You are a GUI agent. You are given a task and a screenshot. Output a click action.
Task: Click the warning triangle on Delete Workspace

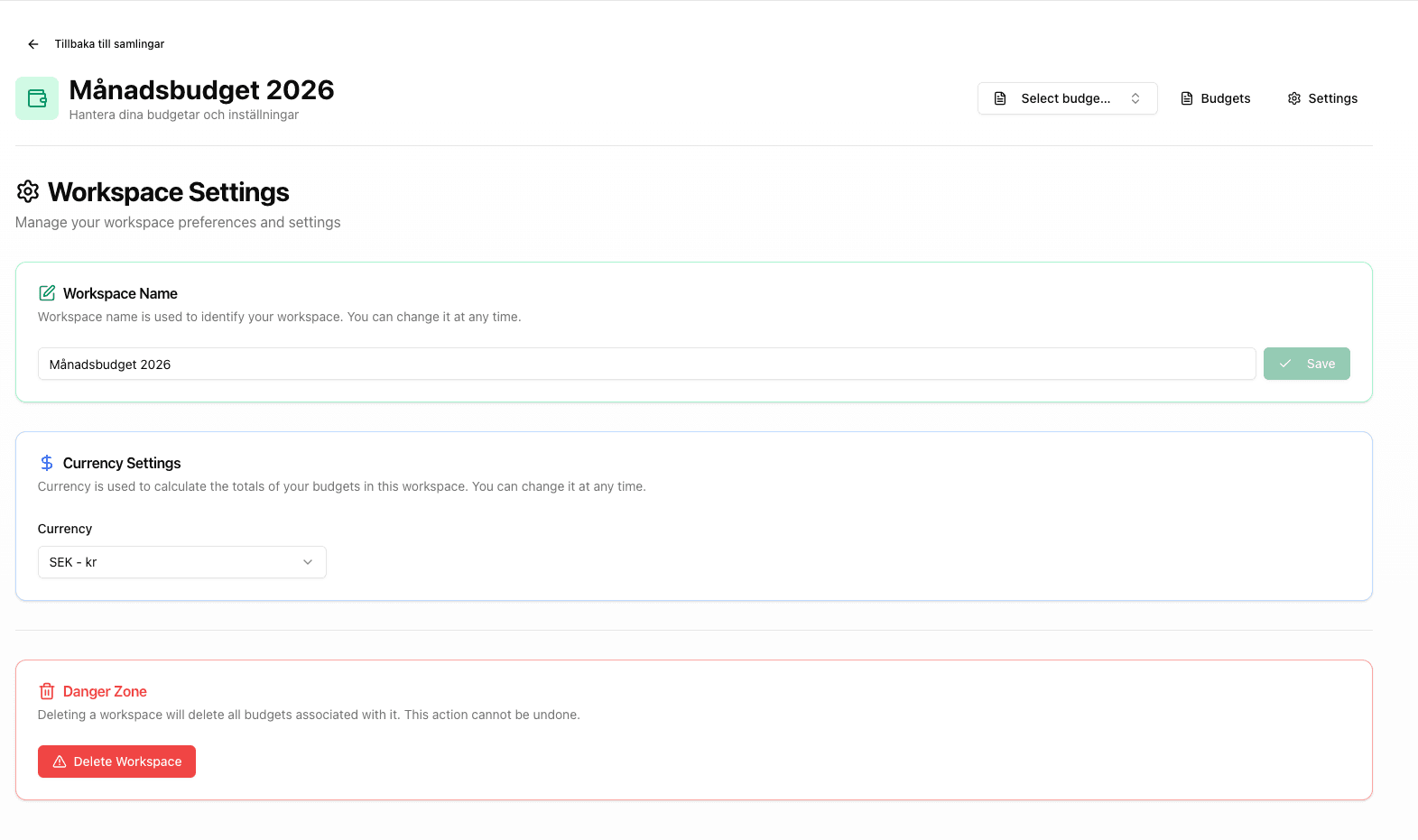point(60,762)
